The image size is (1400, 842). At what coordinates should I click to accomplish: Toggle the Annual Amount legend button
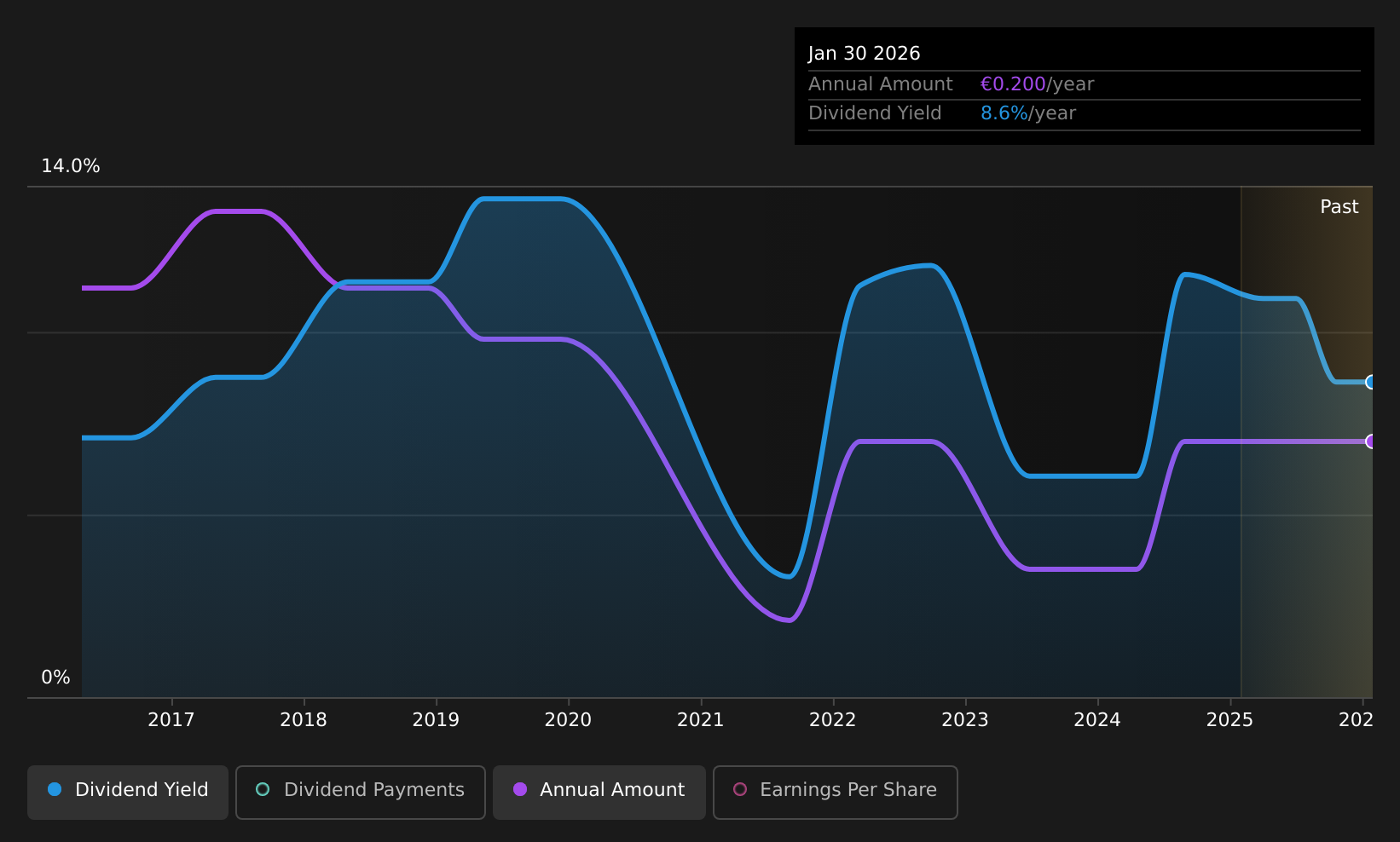pyautogui.click(x=599, y=793)
